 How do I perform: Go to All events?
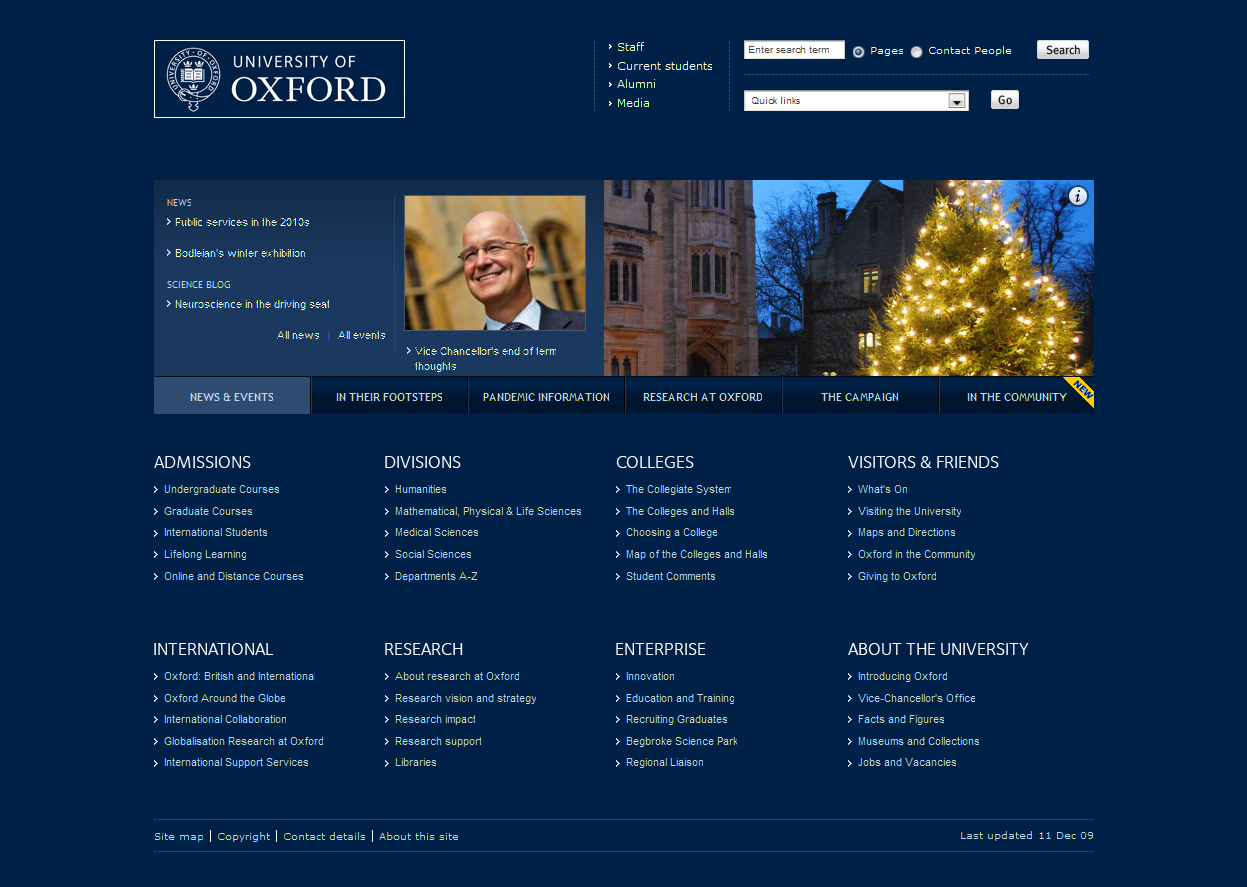point(361,335)
